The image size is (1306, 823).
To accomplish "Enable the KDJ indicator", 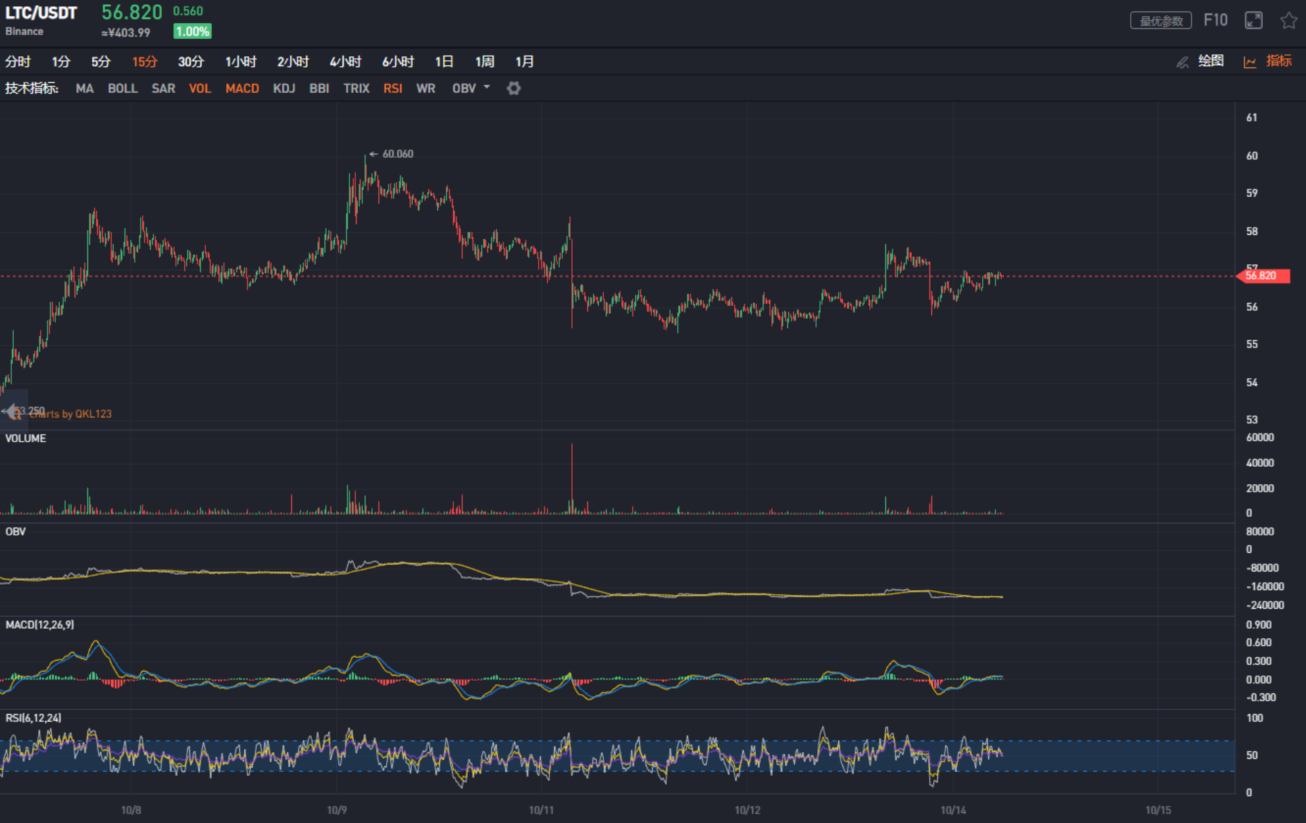I will click(284, 88).
